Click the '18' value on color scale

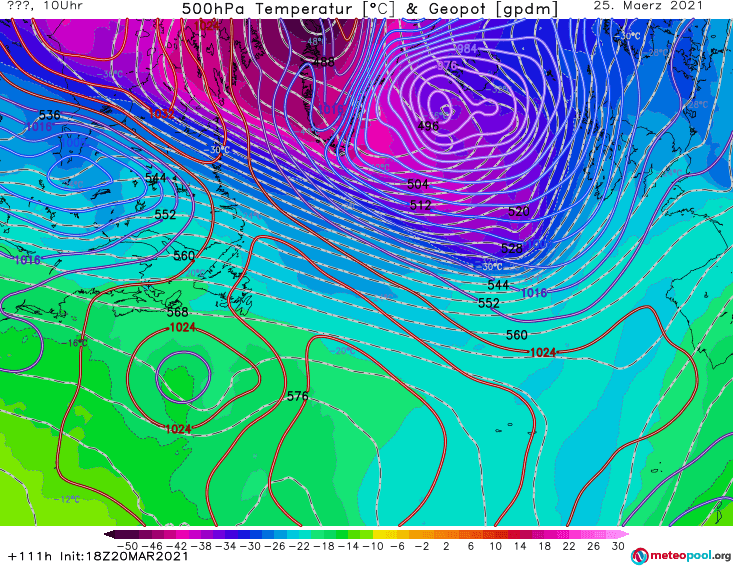click(545, 546)
